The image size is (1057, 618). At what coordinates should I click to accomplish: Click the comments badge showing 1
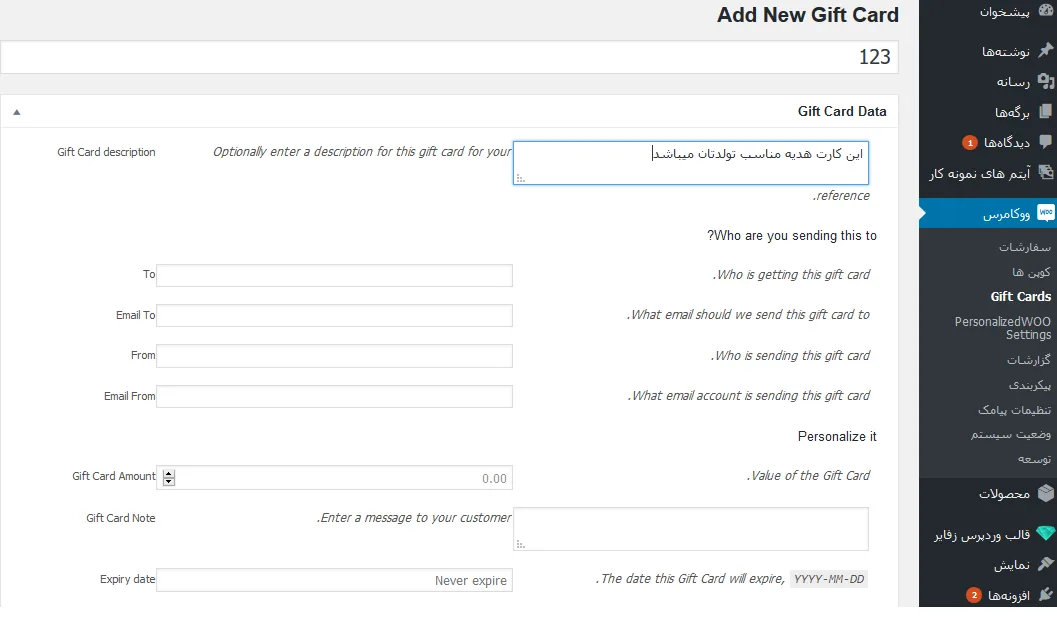click(x=969, y=143)
